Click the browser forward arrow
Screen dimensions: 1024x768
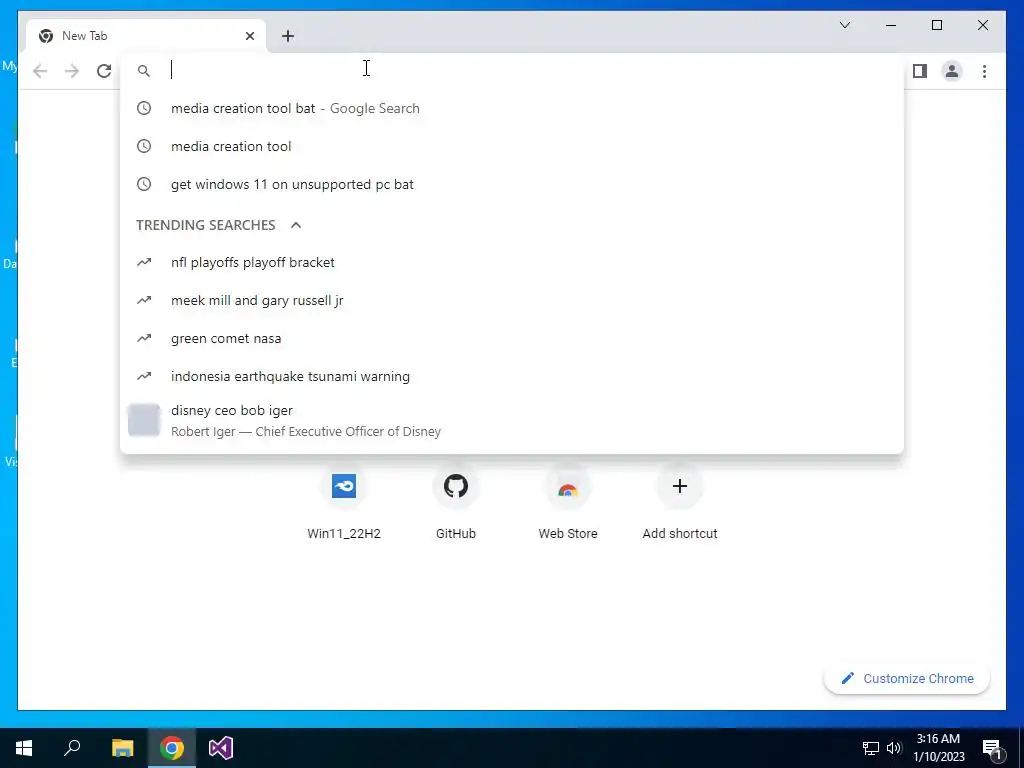[x=72, y=71]
